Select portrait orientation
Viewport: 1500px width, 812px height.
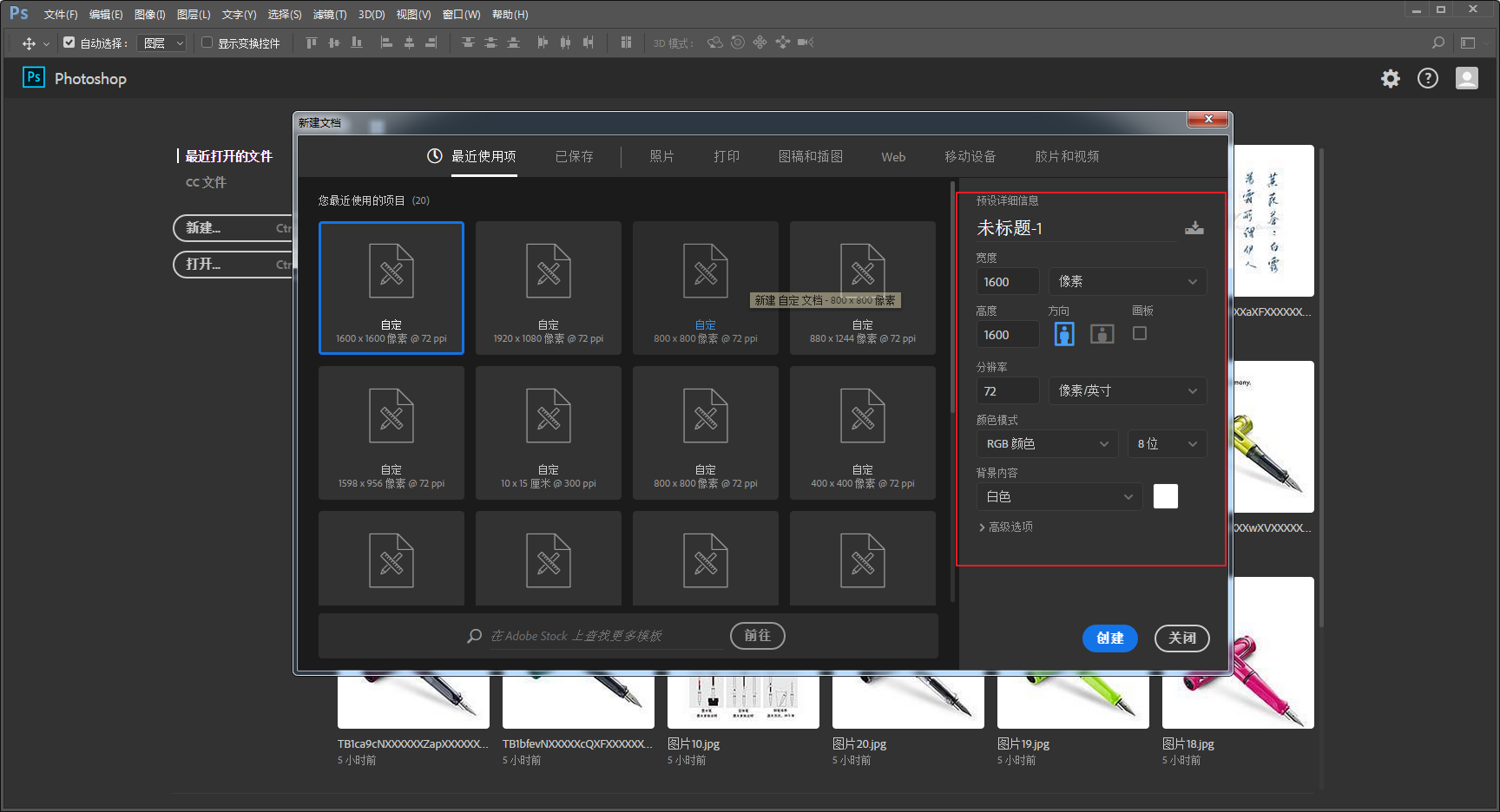tap(1064, 334)
